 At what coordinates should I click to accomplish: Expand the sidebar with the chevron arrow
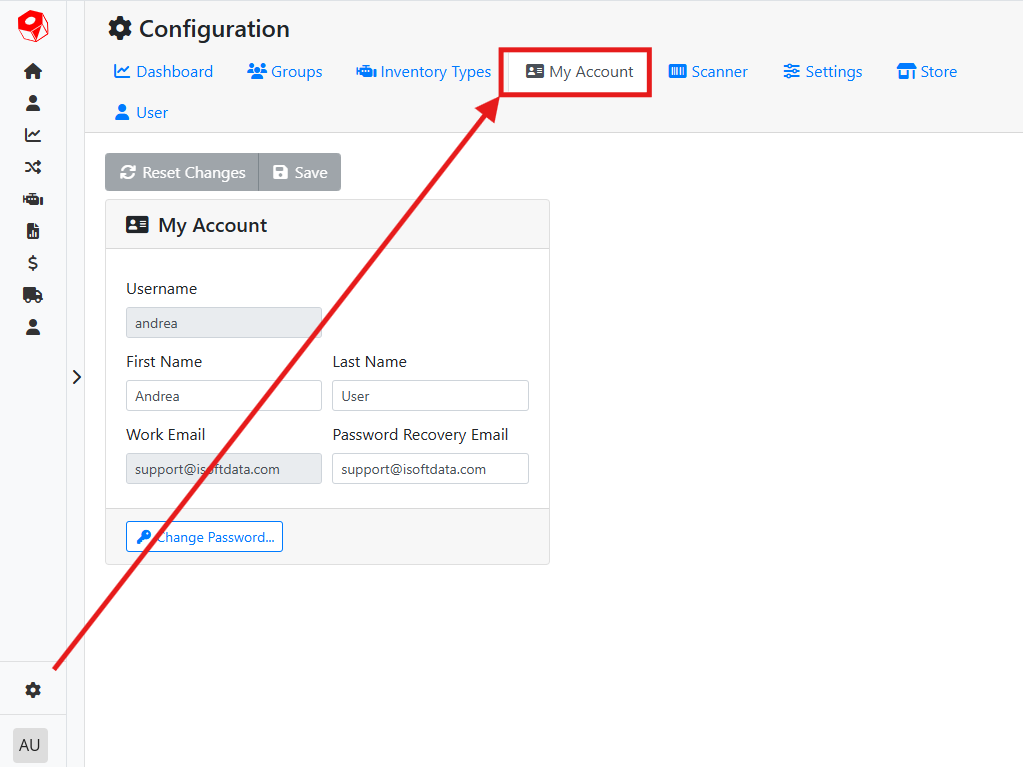pos(76,377)
